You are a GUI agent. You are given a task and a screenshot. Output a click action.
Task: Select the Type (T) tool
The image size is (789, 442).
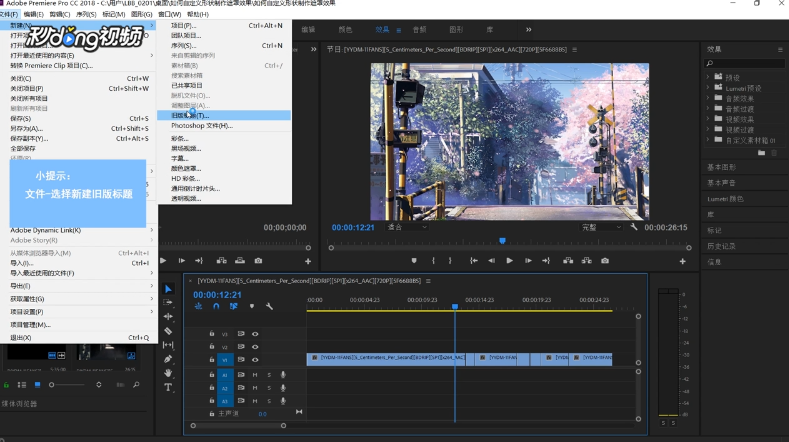point(168,387)
